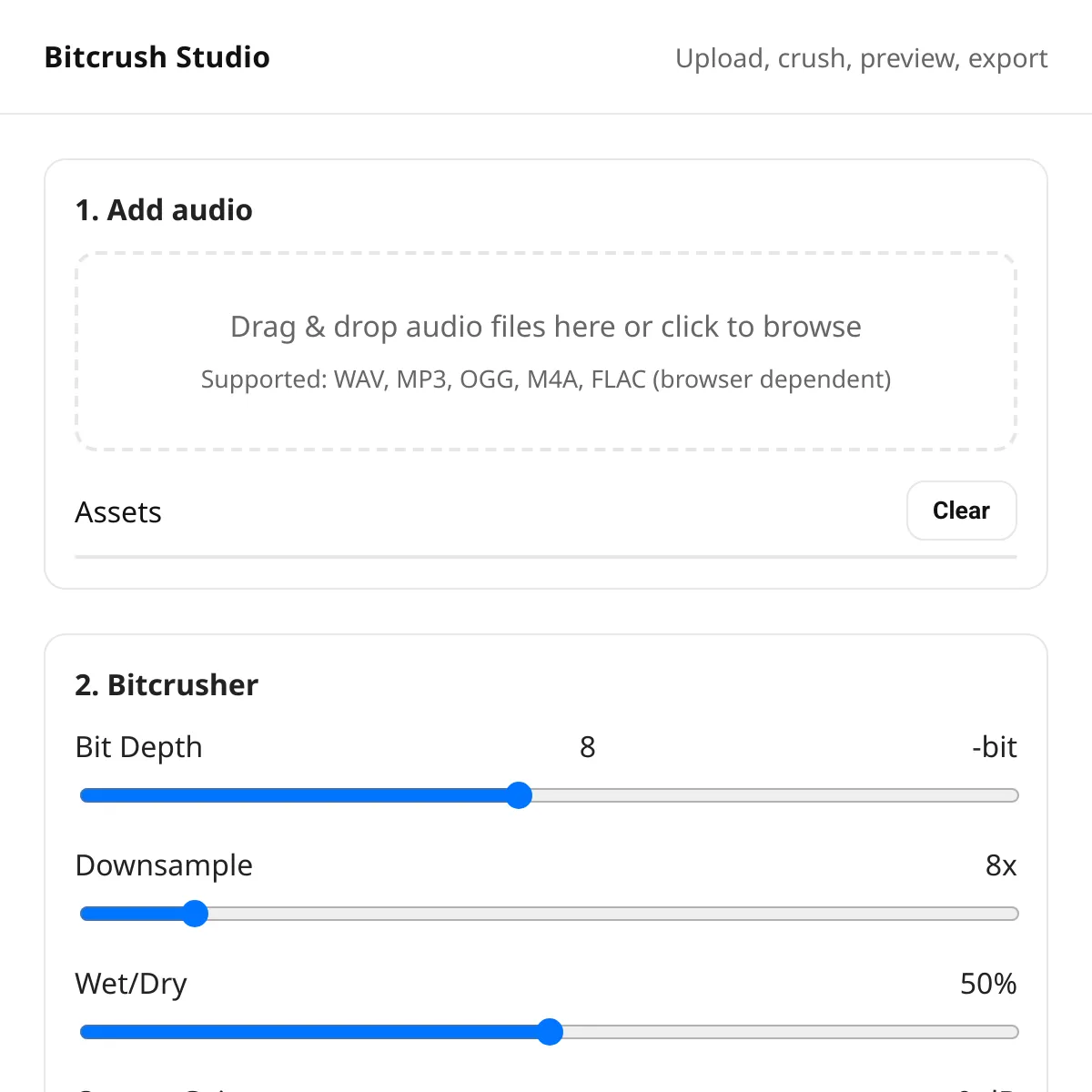Click the '1. Add audio' section heading
Screen dimensions: 1092x1092
point(164,210)
